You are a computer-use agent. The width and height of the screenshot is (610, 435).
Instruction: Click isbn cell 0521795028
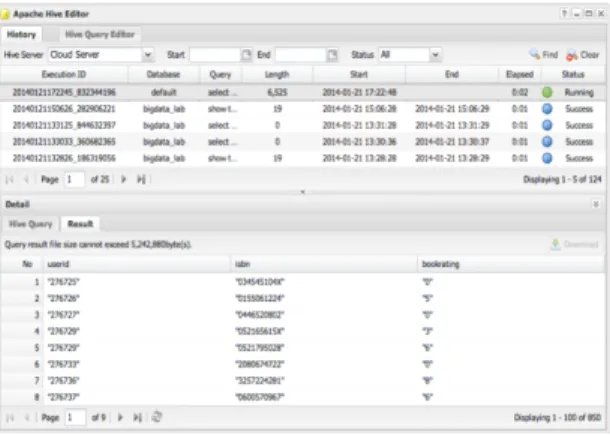coord(260,347)
